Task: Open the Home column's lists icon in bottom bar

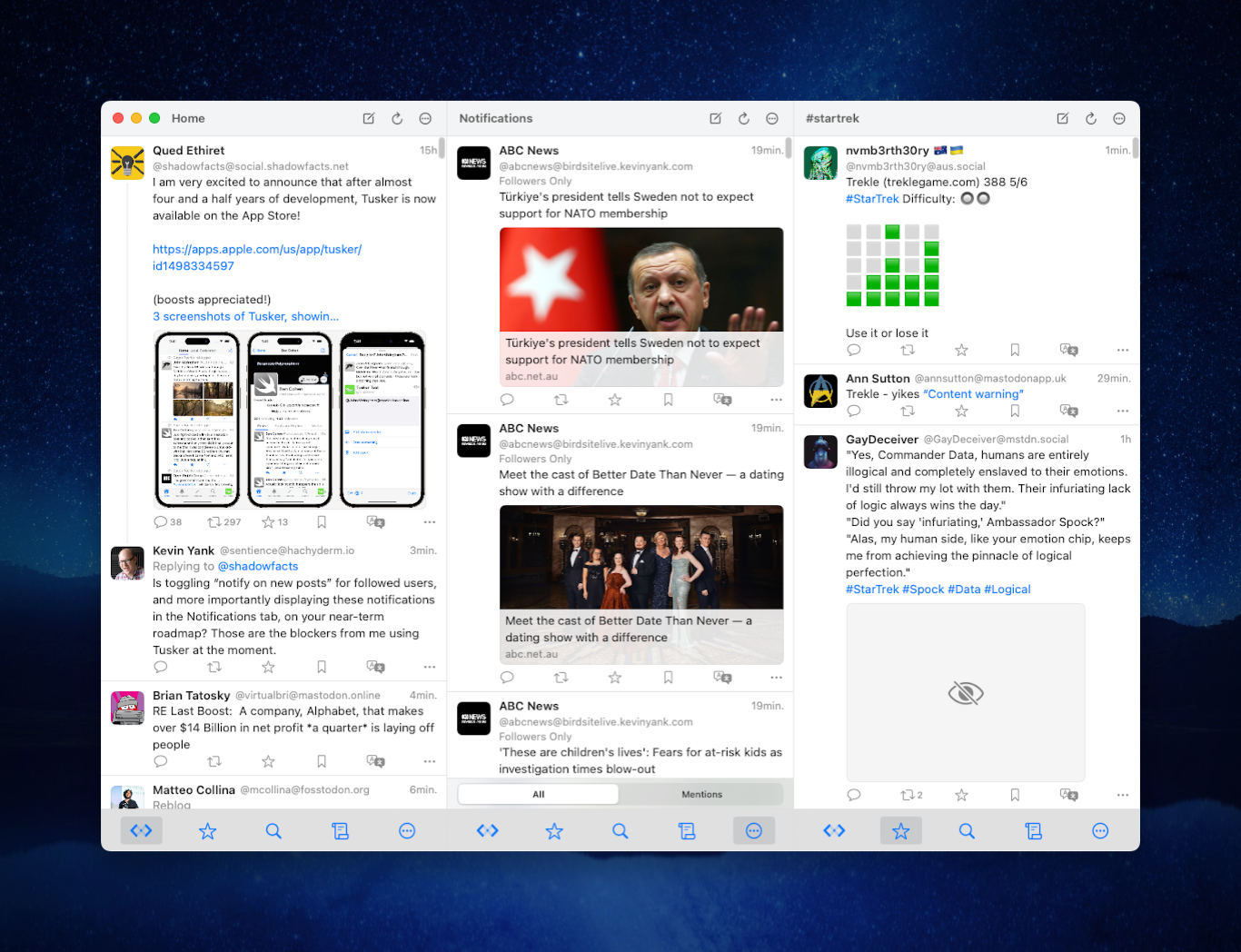Action: 340,830
